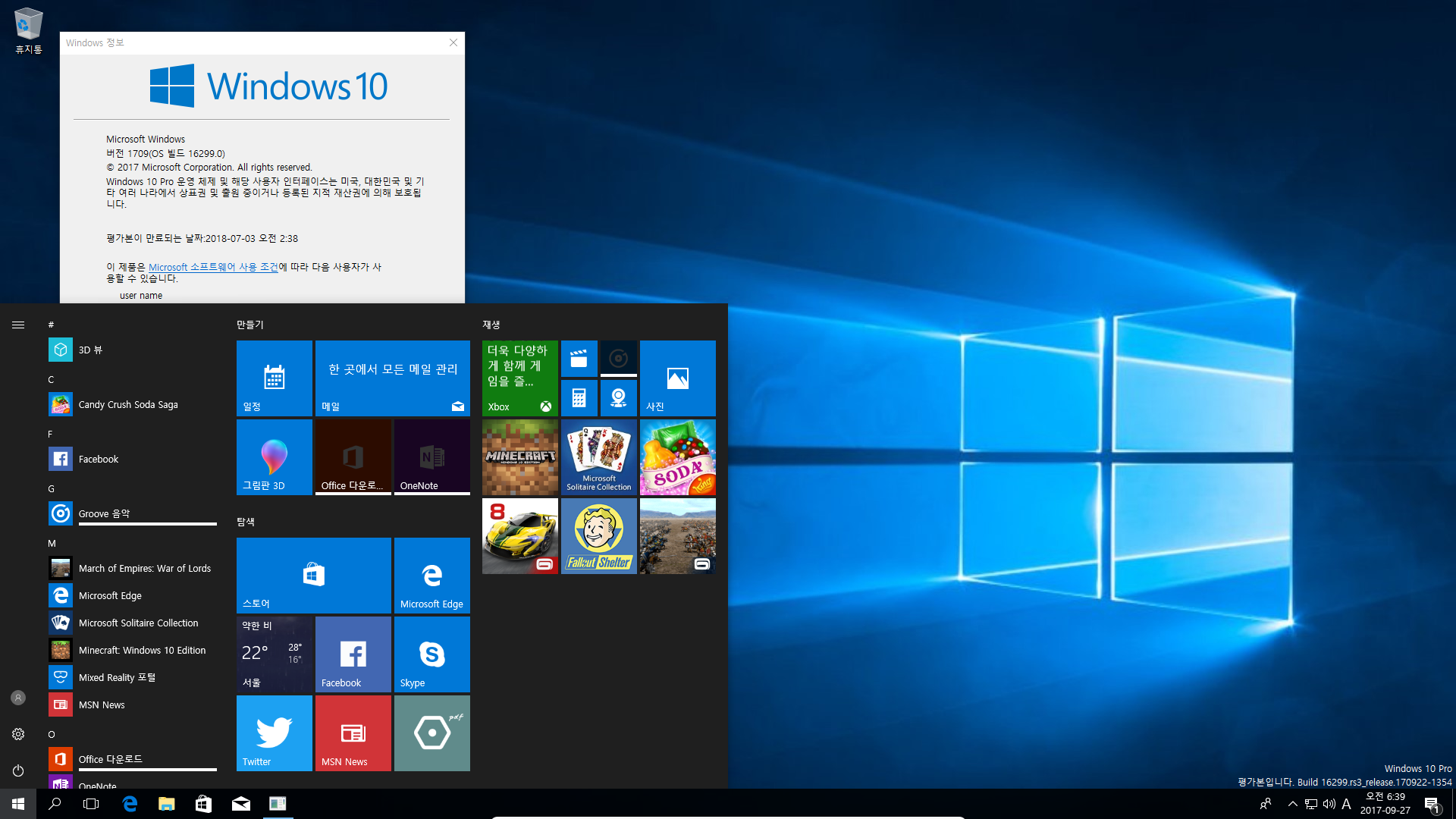The width and height of the screenshot is (1456, 819).
Task: Expand the Start menu hamburger button
Action: [x=18, y=325]
